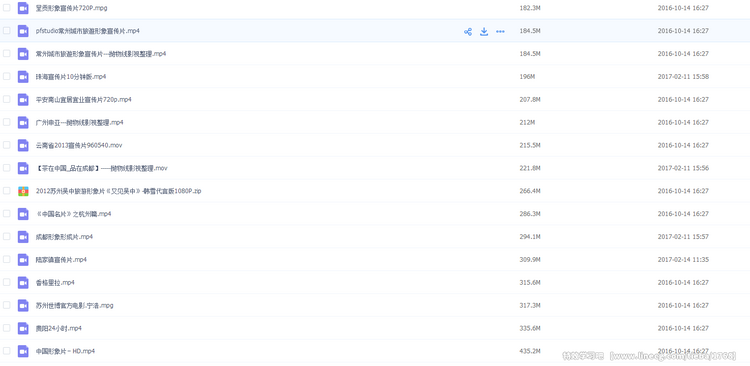Click the date 2017-02-14 11:35

tap(683, 260)
